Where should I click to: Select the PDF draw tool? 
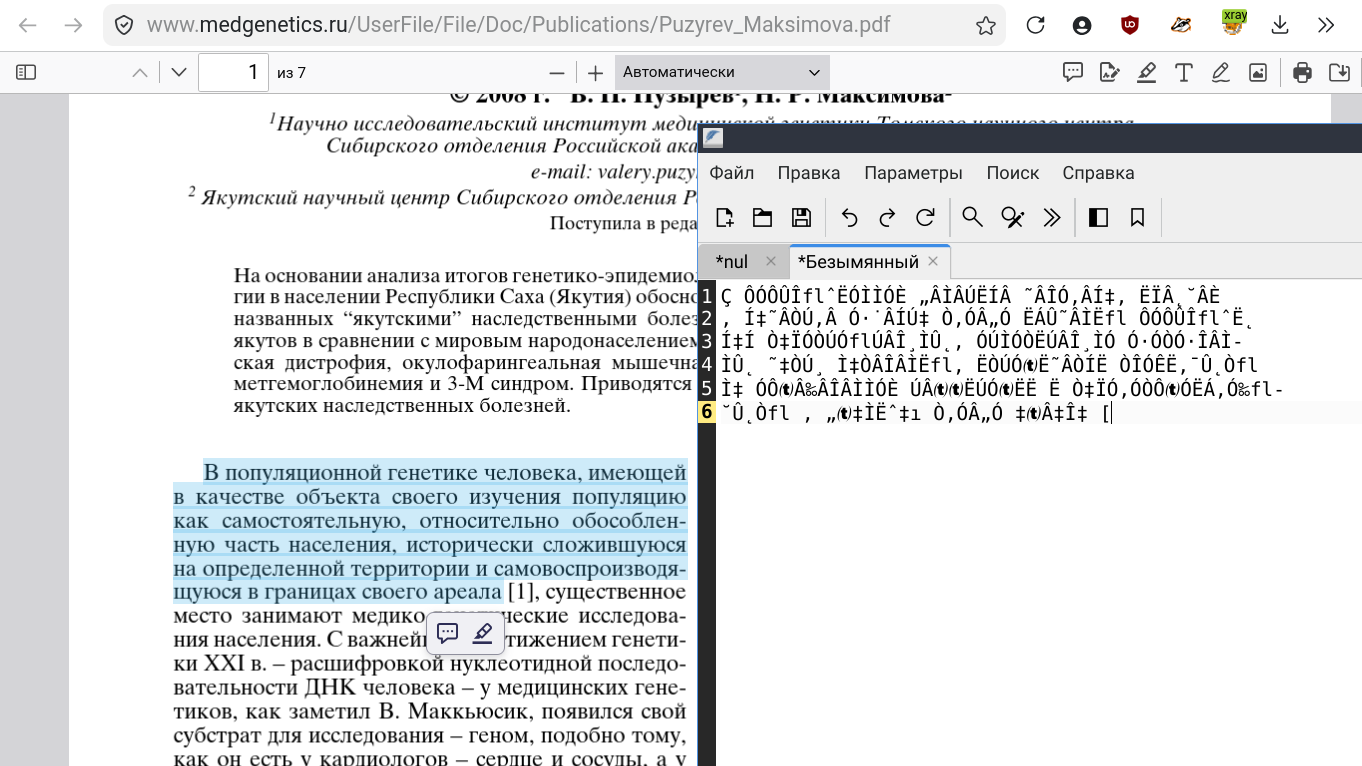pos(1220,72)
